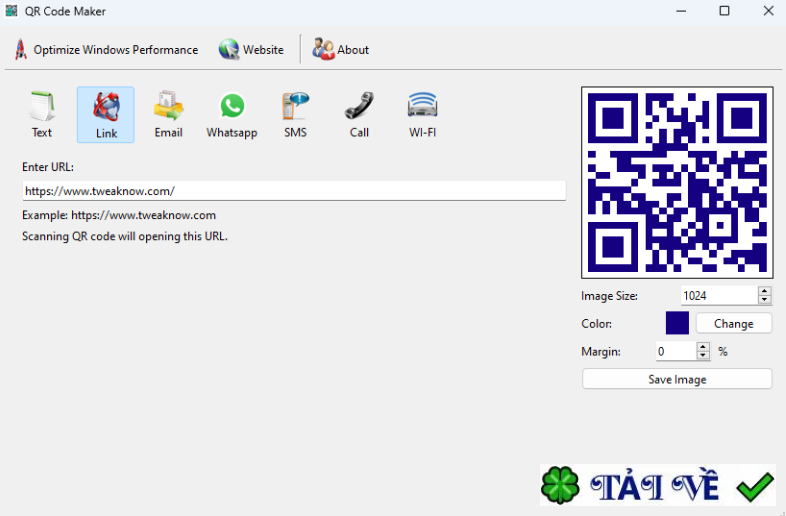Click the 'Color:' label

(x=597, y=323)
